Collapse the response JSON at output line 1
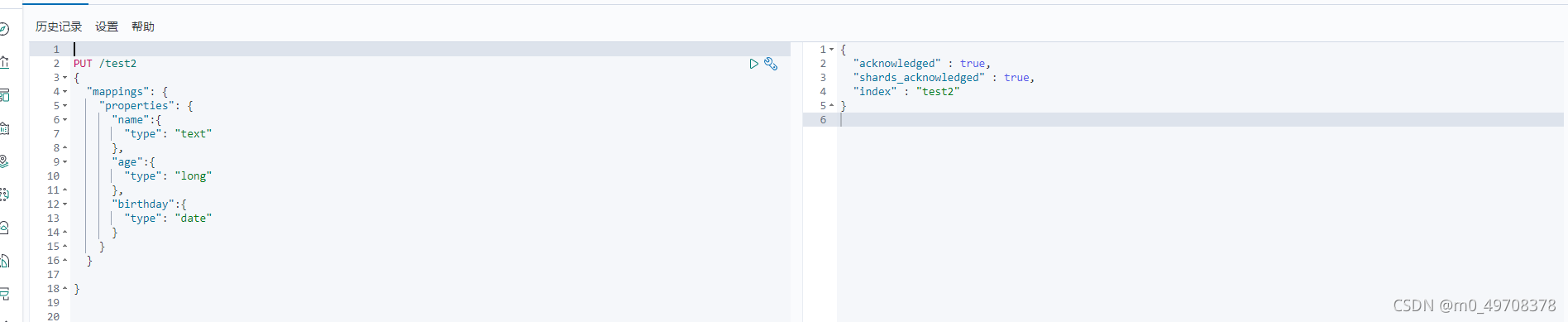The height and width of the screenshot is (322, 1568). point(832,50)
